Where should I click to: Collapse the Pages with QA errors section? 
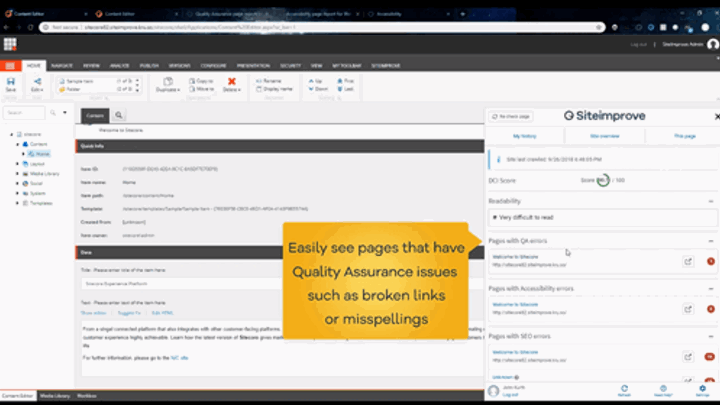[710, 241]
